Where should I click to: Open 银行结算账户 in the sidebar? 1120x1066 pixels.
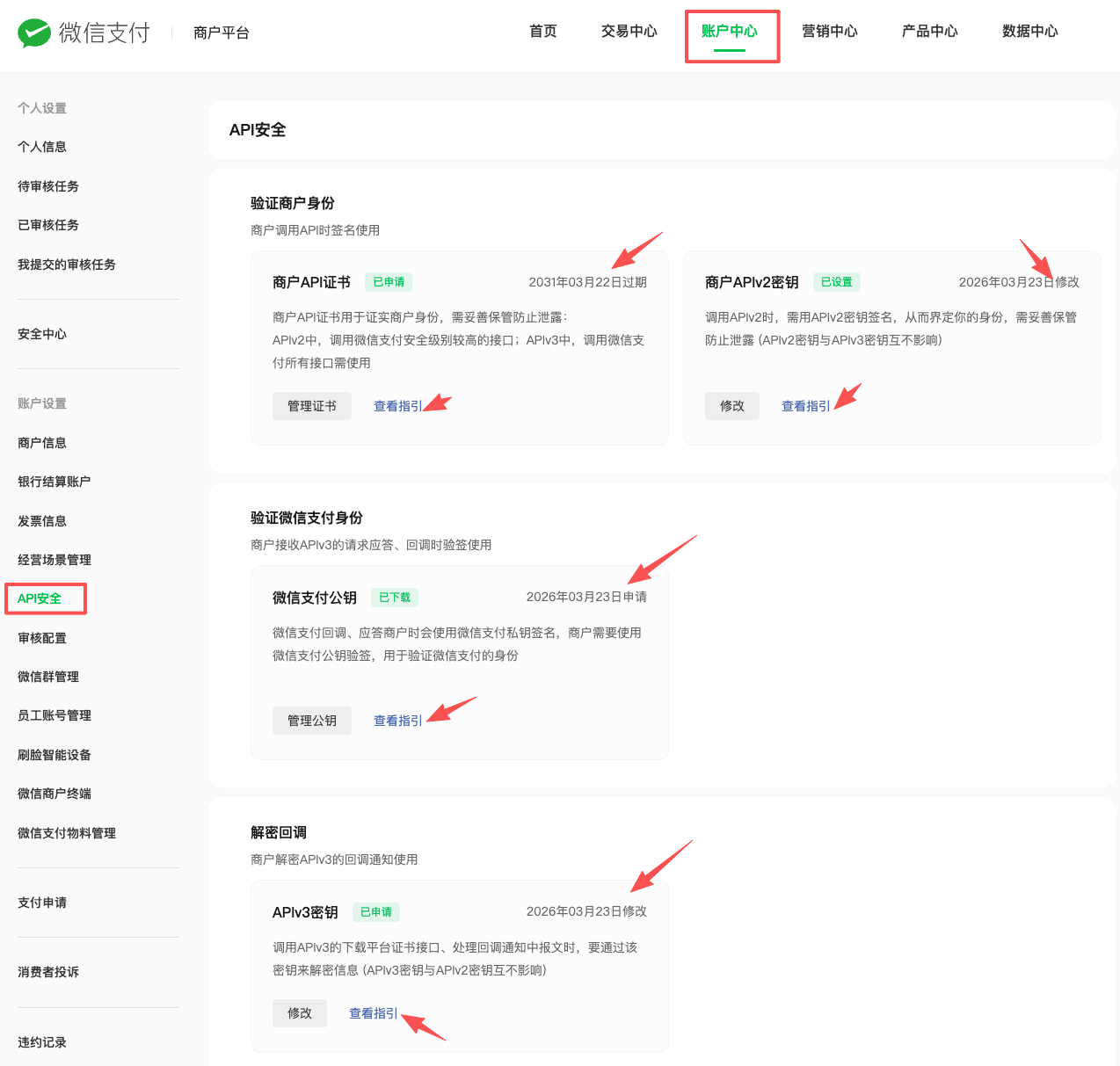tap(55, 482)
